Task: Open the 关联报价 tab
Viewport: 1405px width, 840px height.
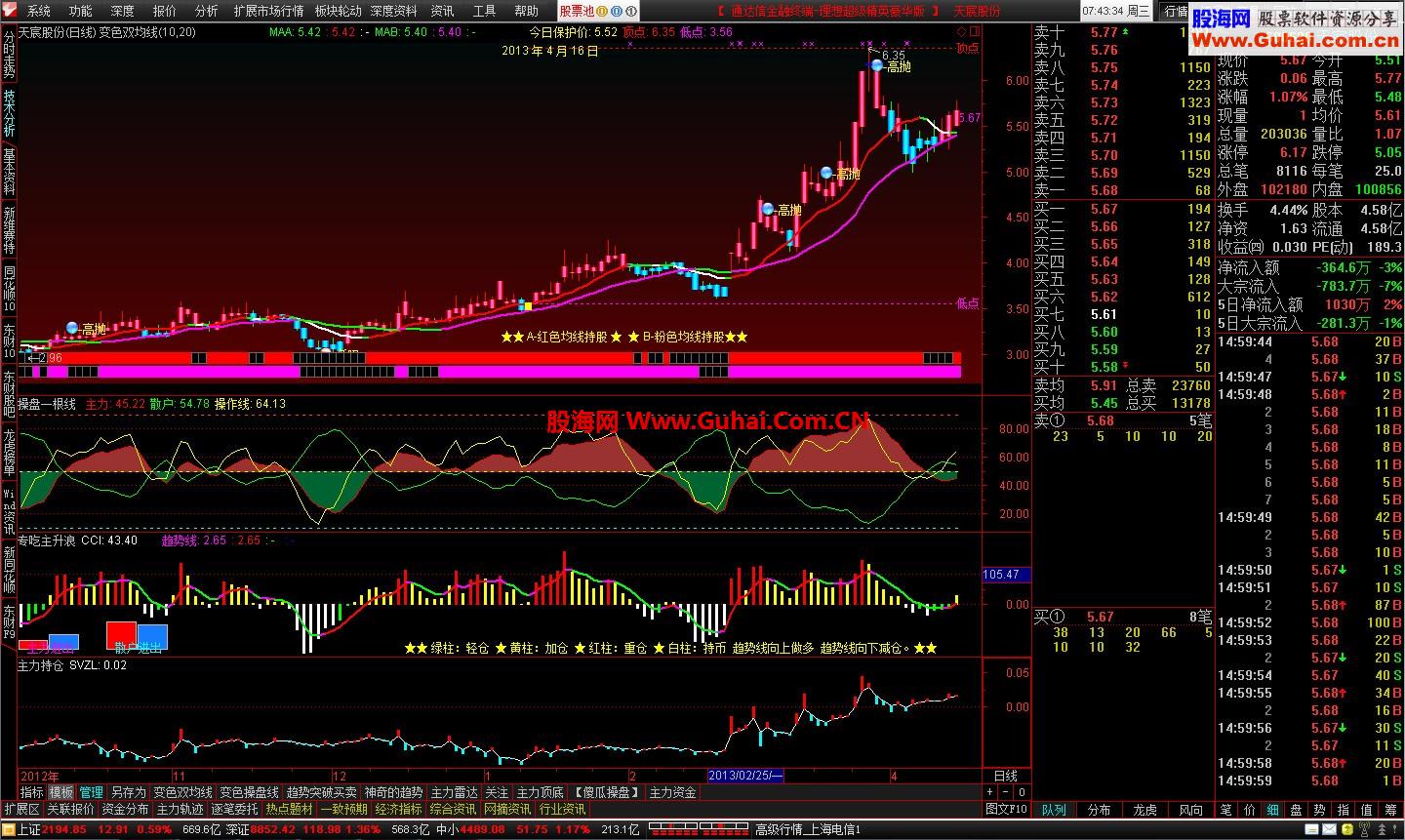Action: 70,809
